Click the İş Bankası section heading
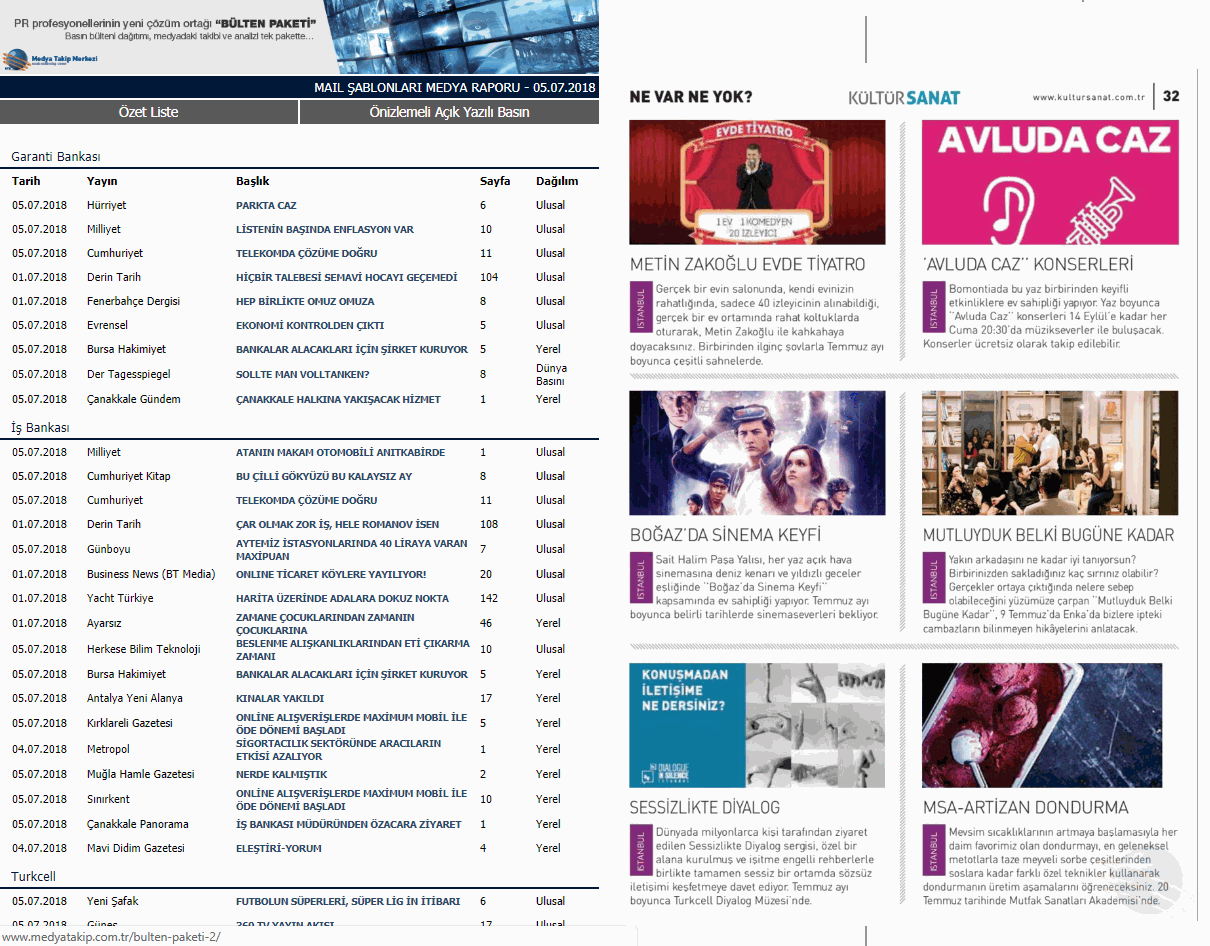Image resolution: width=1210 pixels, height=946 pixels. click(x=40, y=427)
